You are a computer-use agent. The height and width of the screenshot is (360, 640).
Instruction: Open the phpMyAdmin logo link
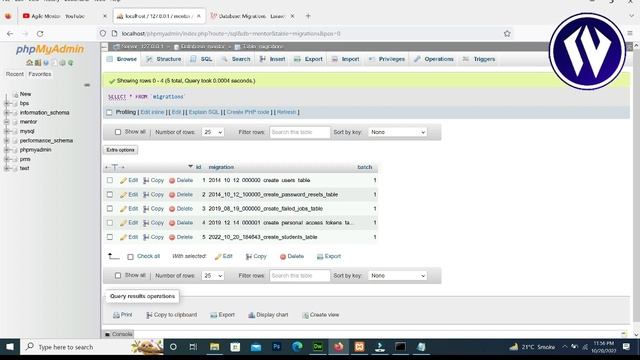(x=50, y=49)
